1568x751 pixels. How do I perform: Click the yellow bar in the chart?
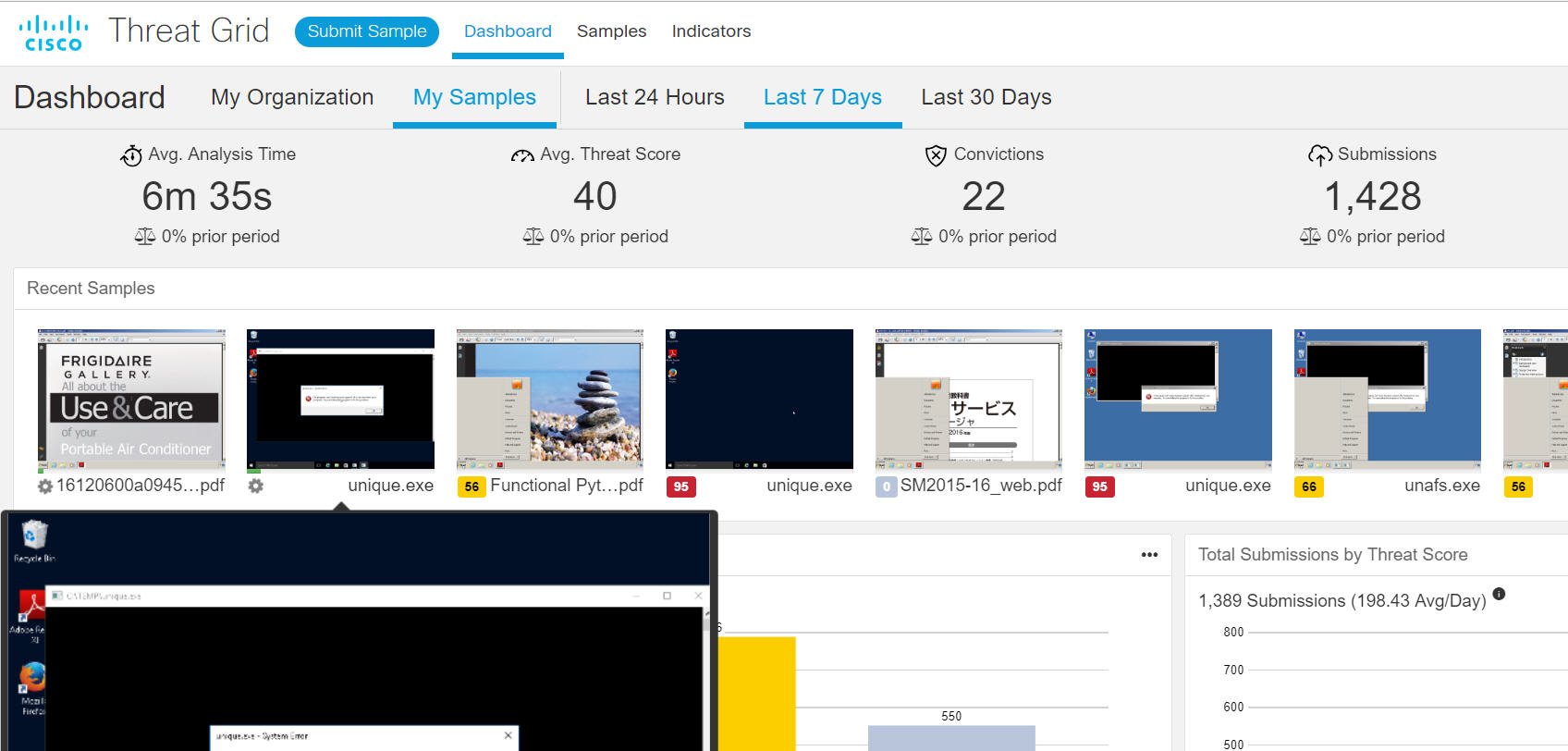tap(757, 694)
